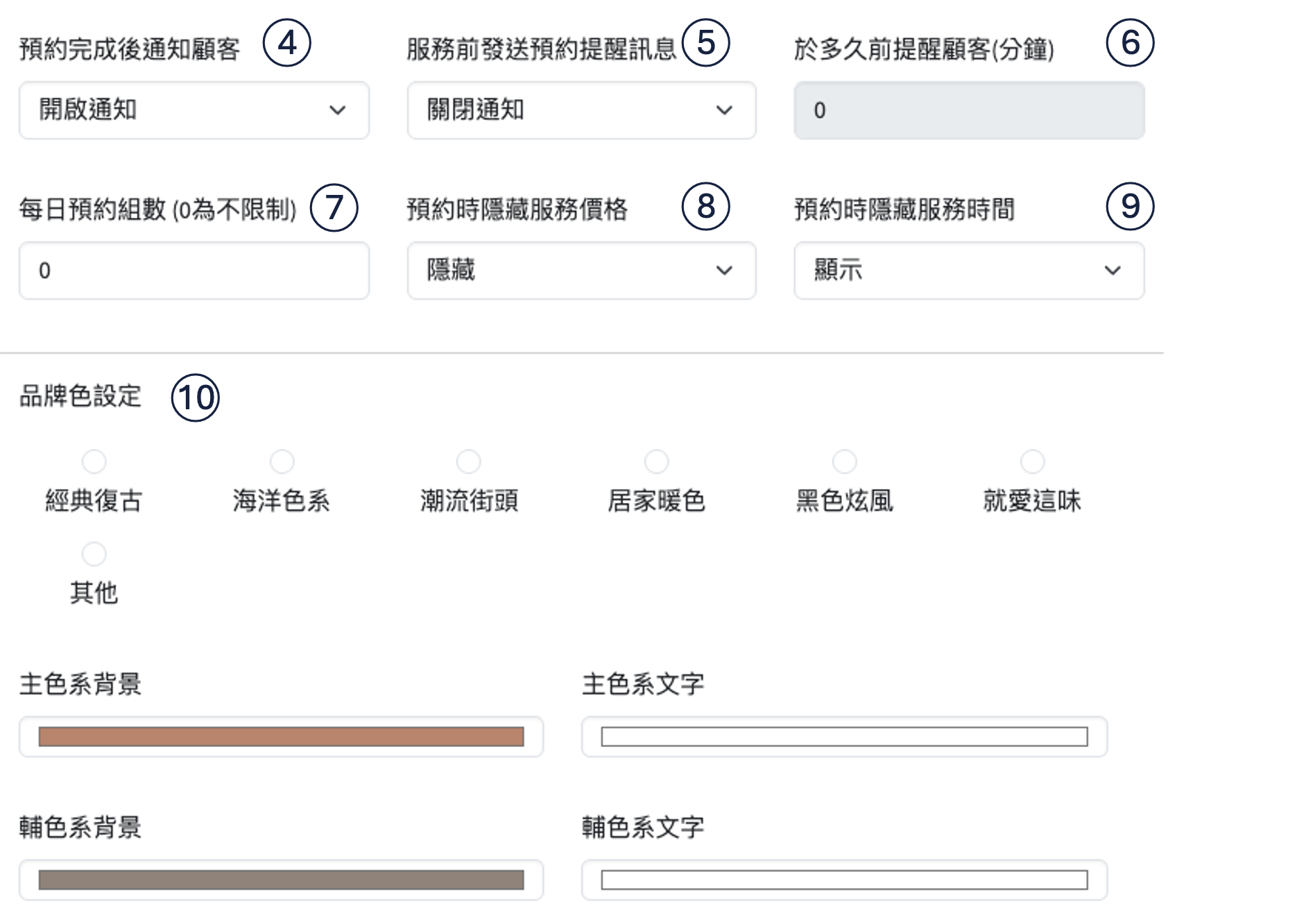Click the 主色系文字 color swatch
Viewport: 1297px width, 924px height.
click(843, 737)
